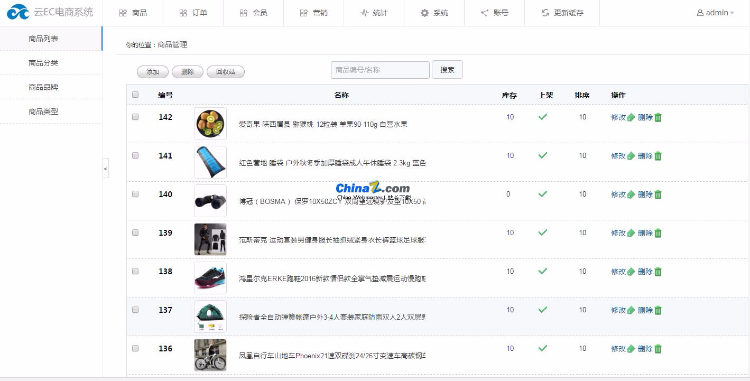Open the kiwi fruit thumbnail for product 142
The height and width of the screenshot is (381, 750).
(x=210, y=123)
